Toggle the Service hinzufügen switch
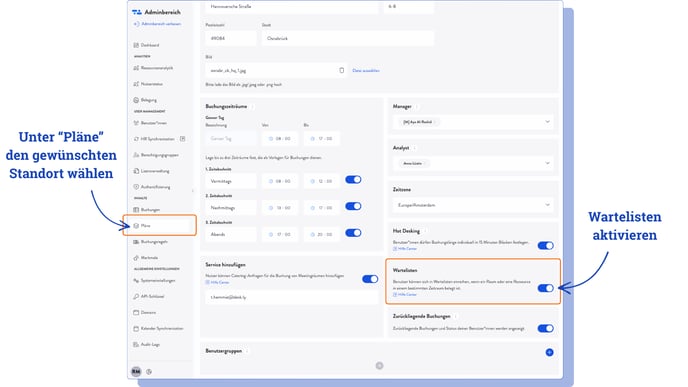 point(370,279)
